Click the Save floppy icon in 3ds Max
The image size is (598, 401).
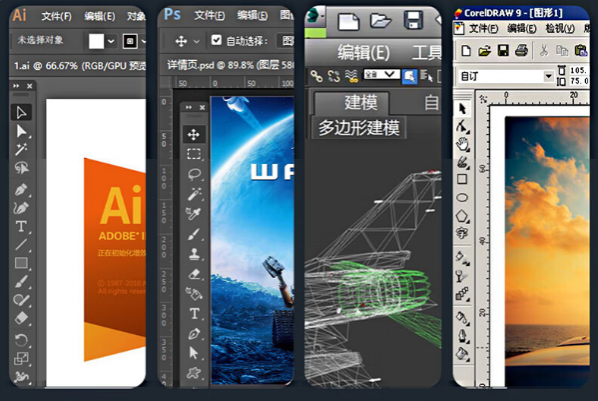point(413,20)
